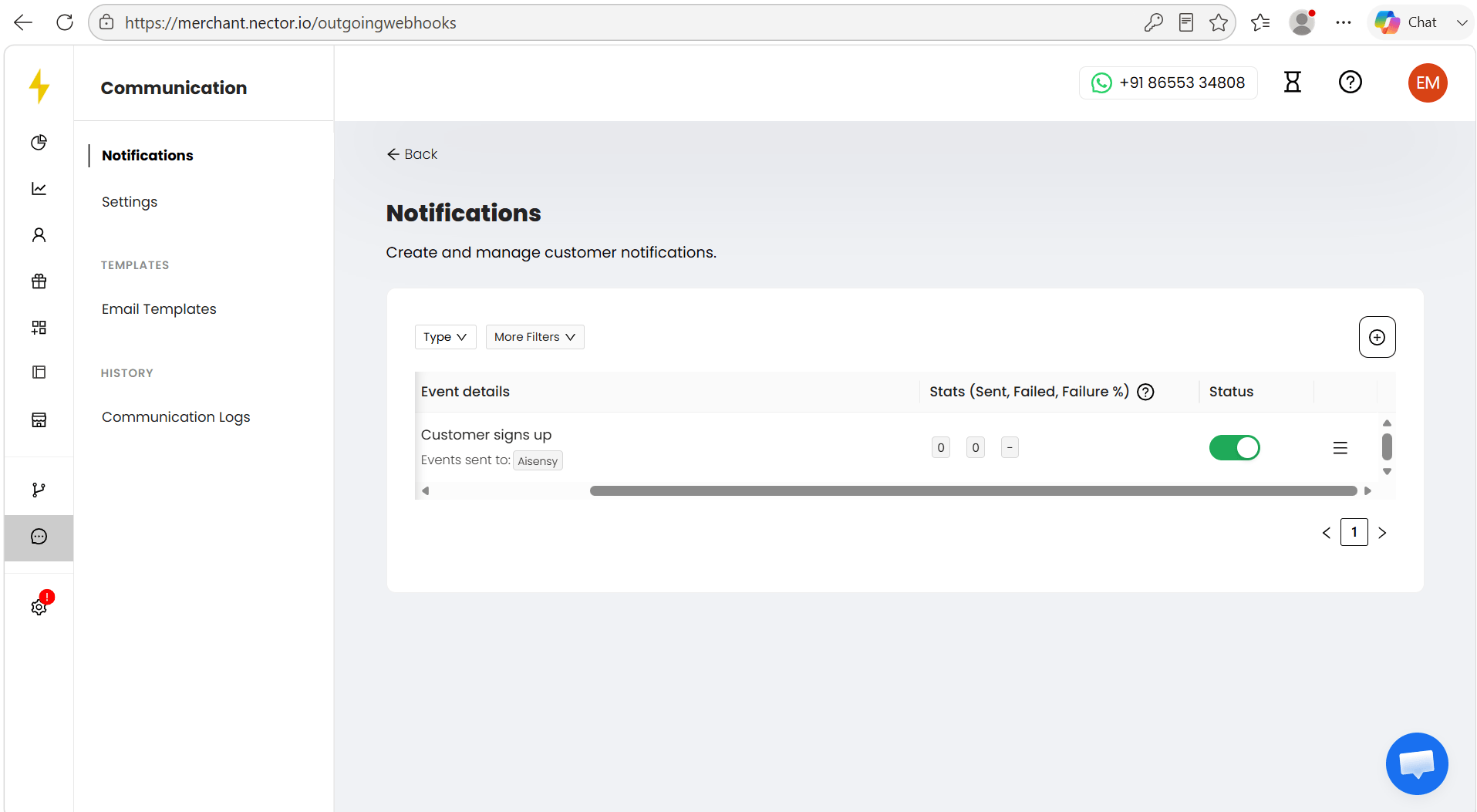
Task: Open the rewards gift icon in sidebar
Action: point(39,281)
